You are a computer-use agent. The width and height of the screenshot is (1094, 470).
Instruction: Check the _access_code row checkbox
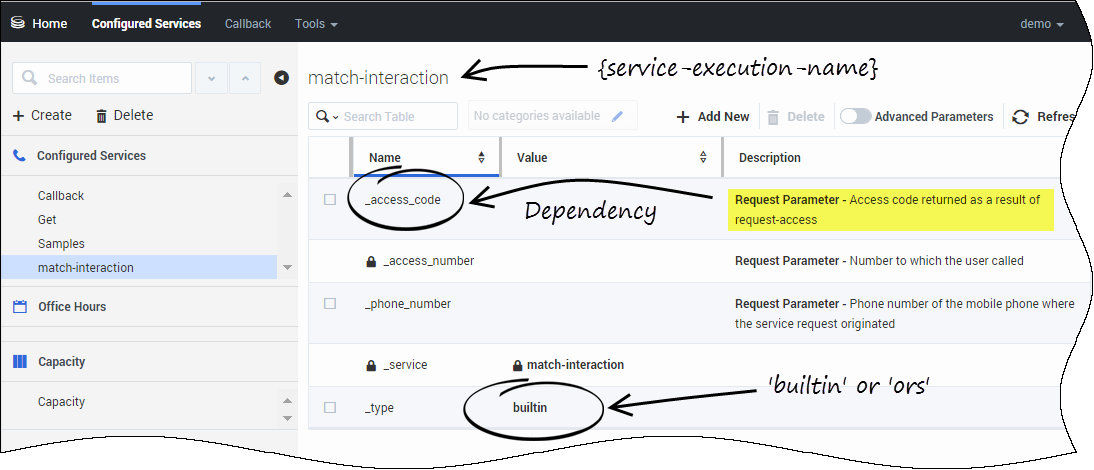[x=330, y=200]
